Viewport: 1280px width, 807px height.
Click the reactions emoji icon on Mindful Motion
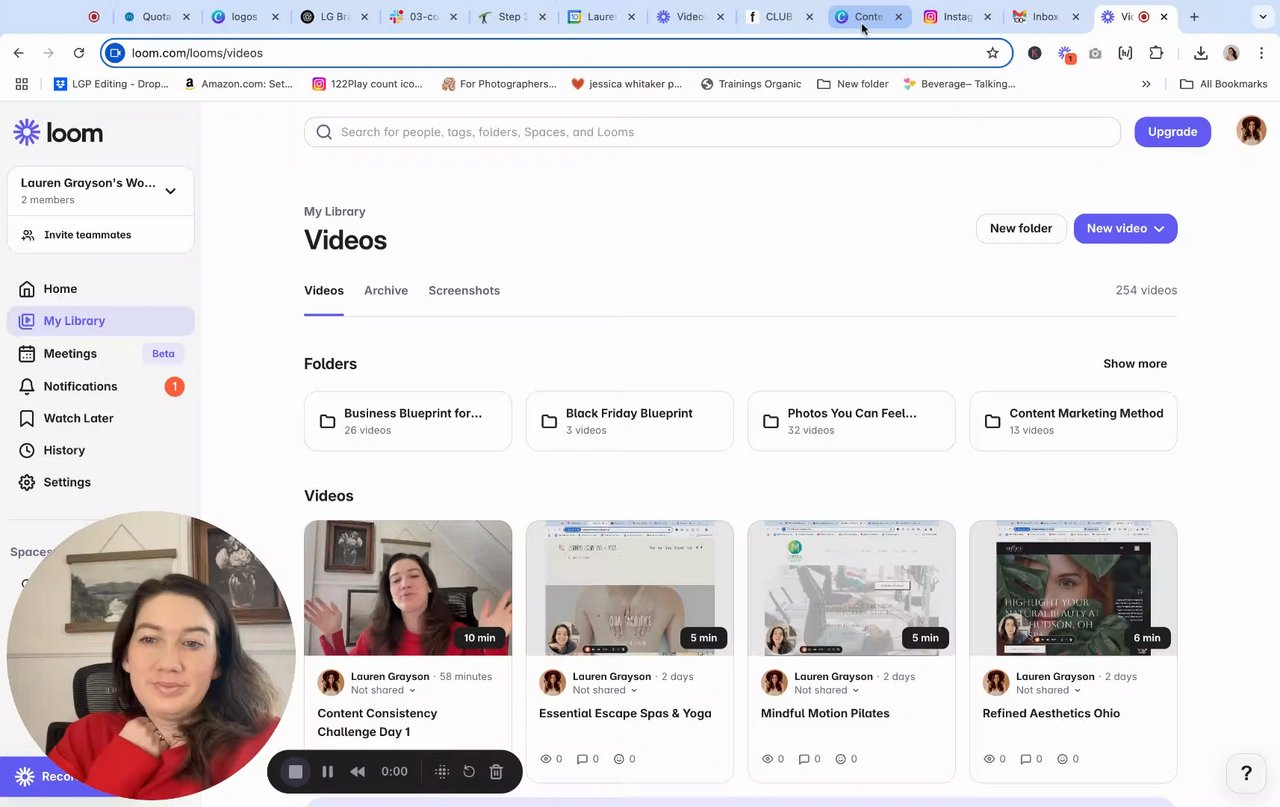pyautogui.click(x=841, y=759)
